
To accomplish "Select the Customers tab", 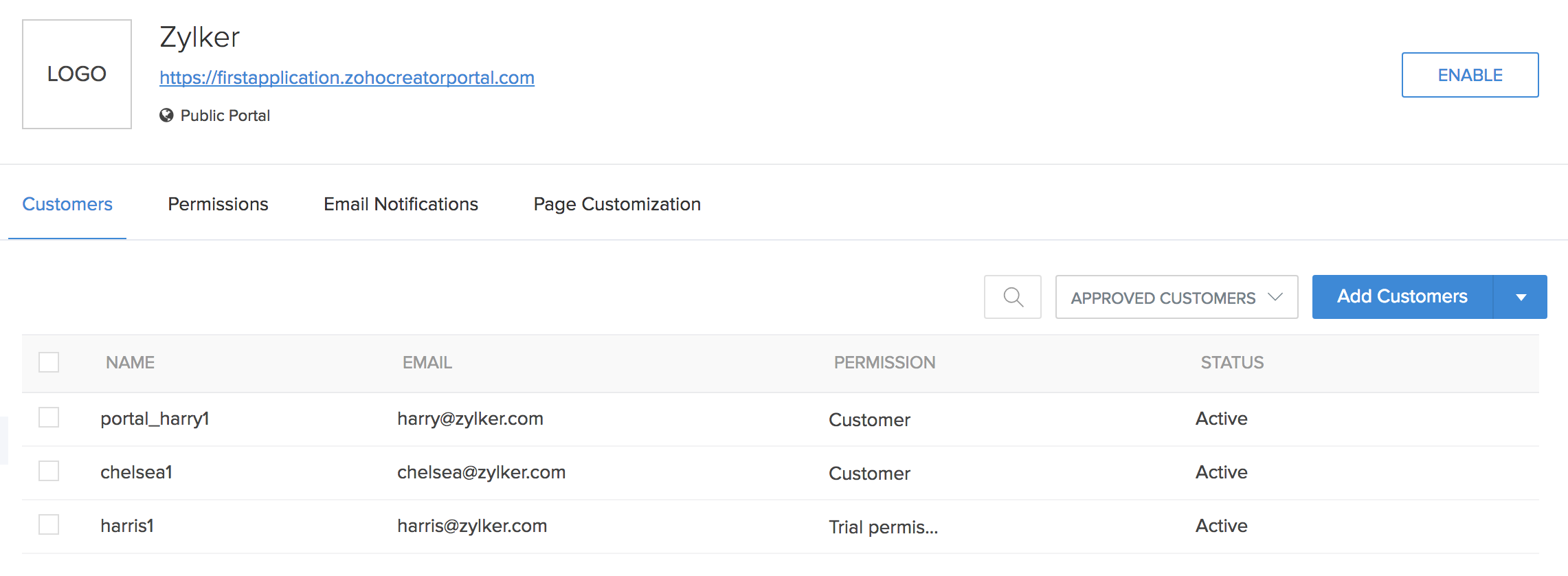I will point(67,204).
